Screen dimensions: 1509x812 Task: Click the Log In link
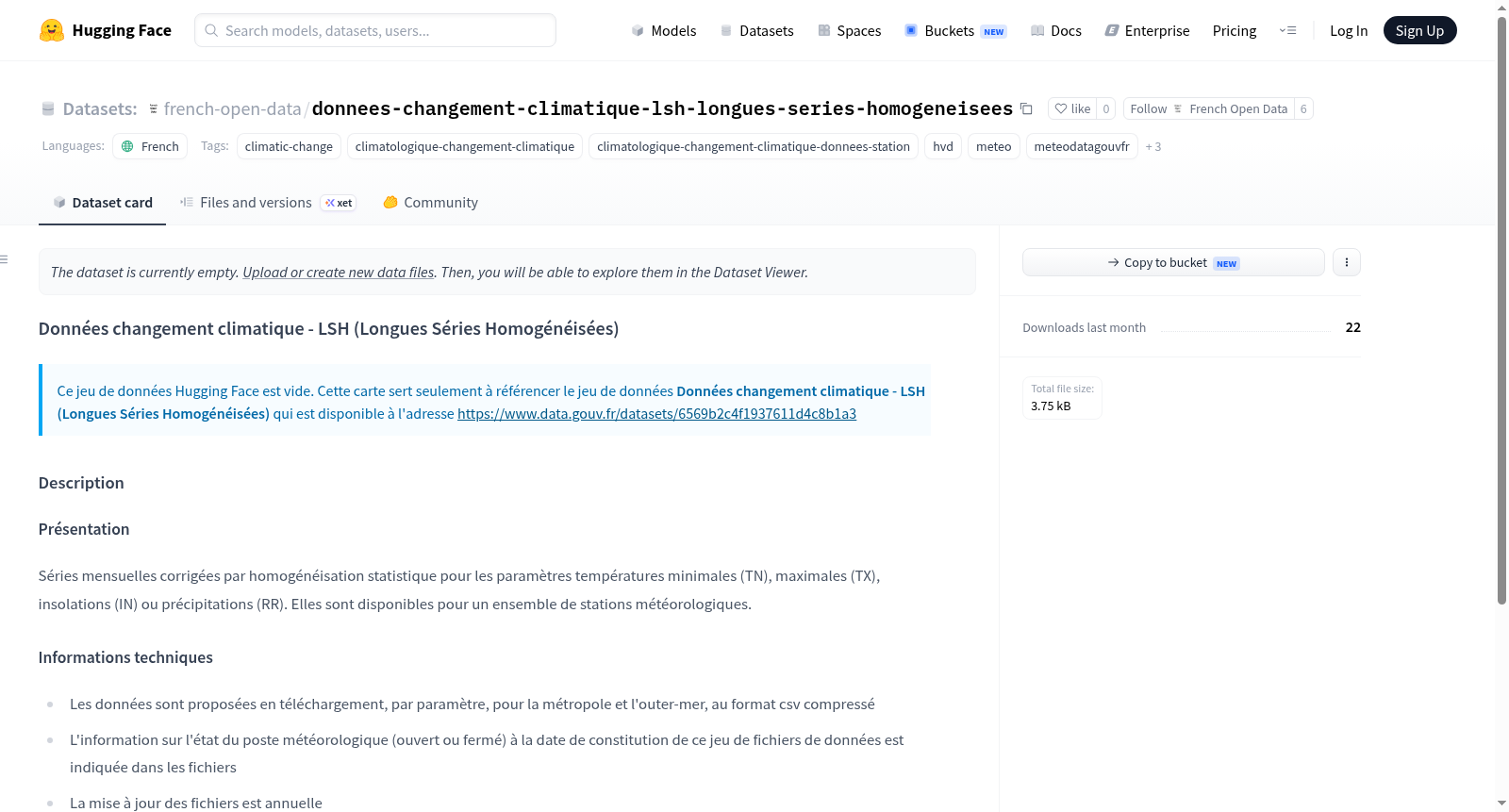point(1349,30)
